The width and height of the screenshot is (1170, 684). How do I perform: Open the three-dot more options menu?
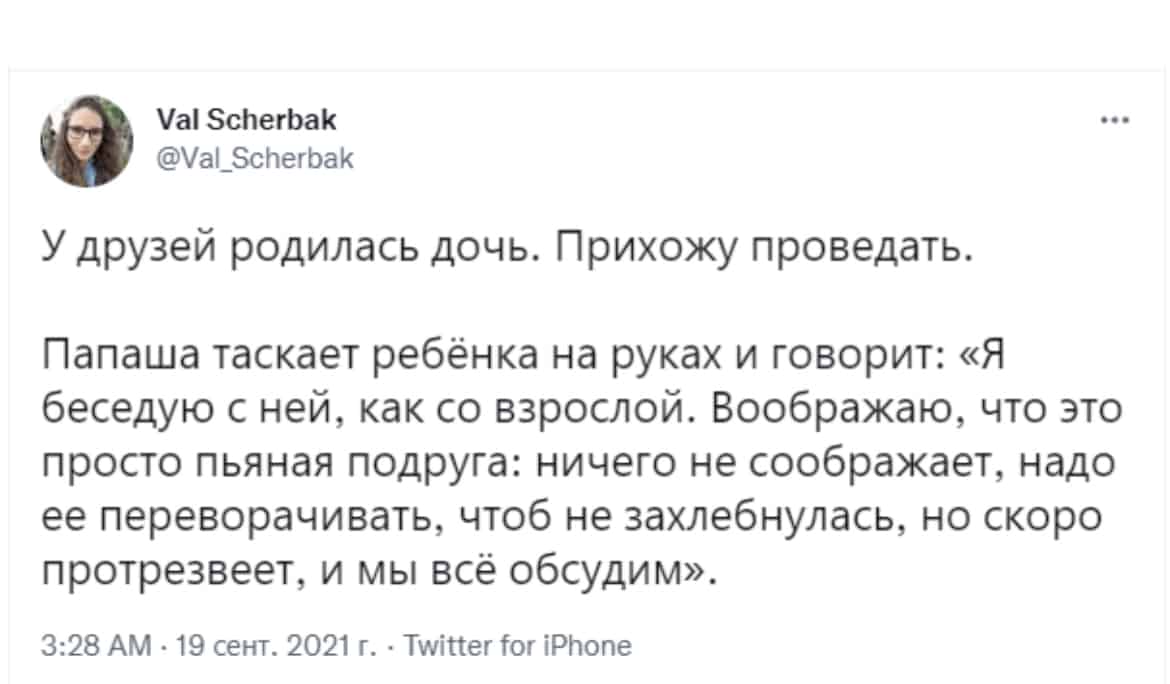click(x=1115, y=119)
